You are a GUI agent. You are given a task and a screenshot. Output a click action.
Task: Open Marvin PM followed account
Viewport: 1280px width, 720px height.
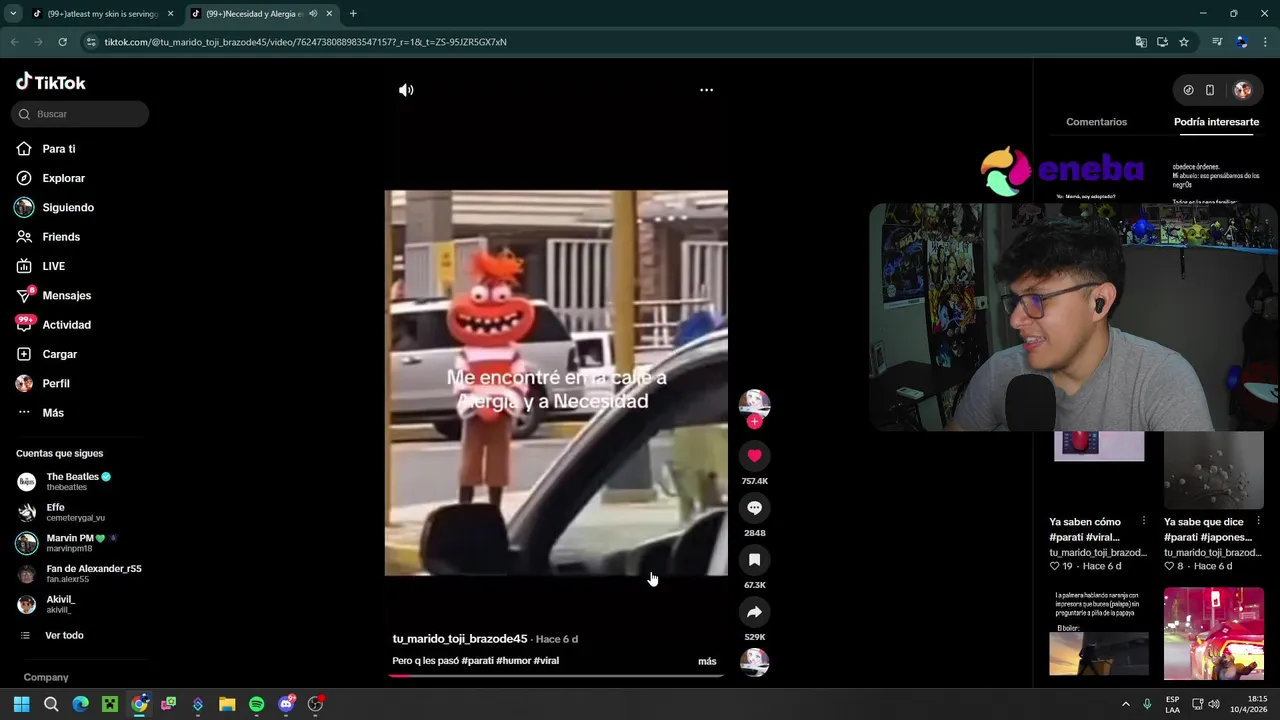[x=78, y=543]
